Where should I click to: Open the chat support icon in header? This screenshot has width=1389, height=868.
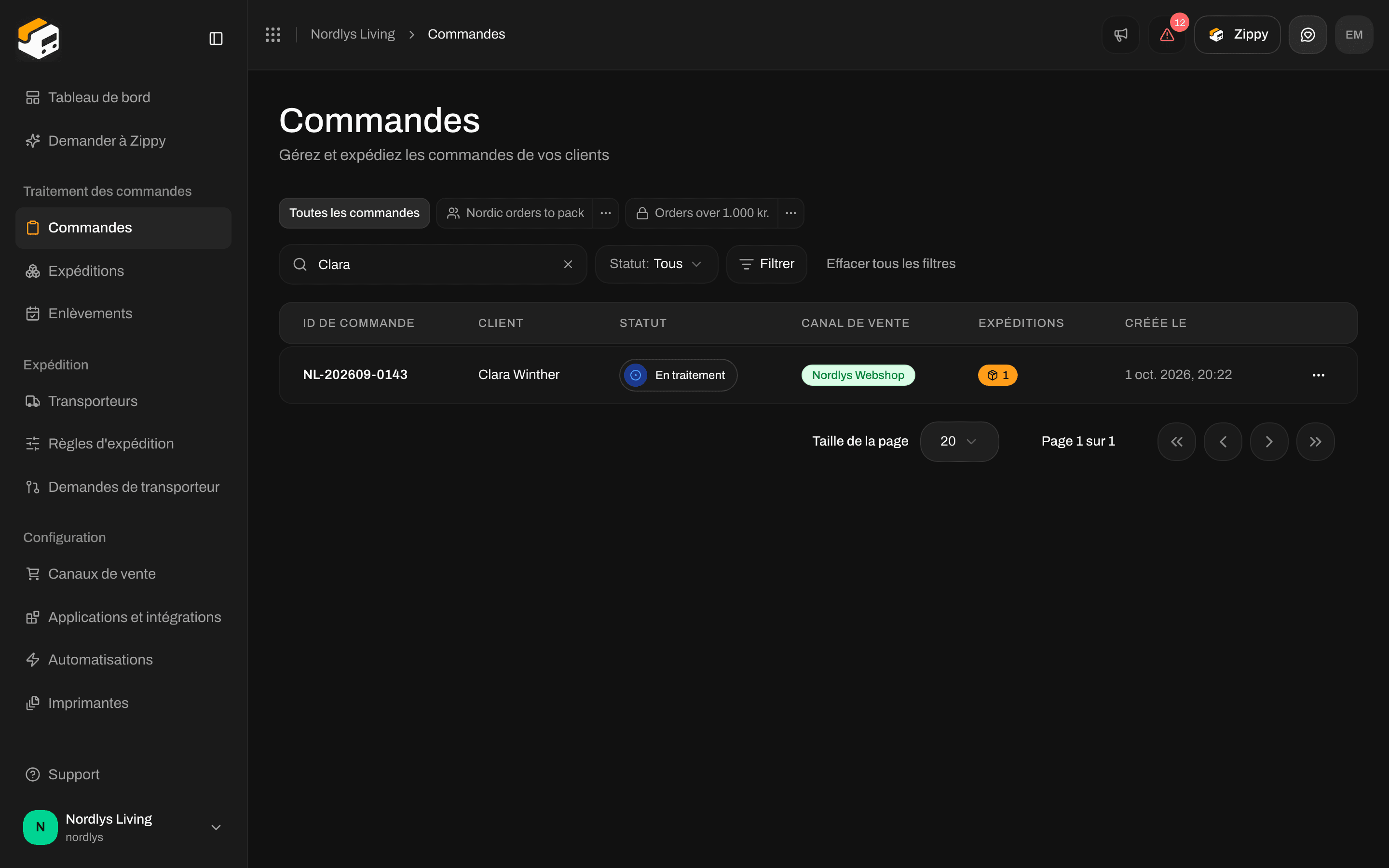(1307, 34)
